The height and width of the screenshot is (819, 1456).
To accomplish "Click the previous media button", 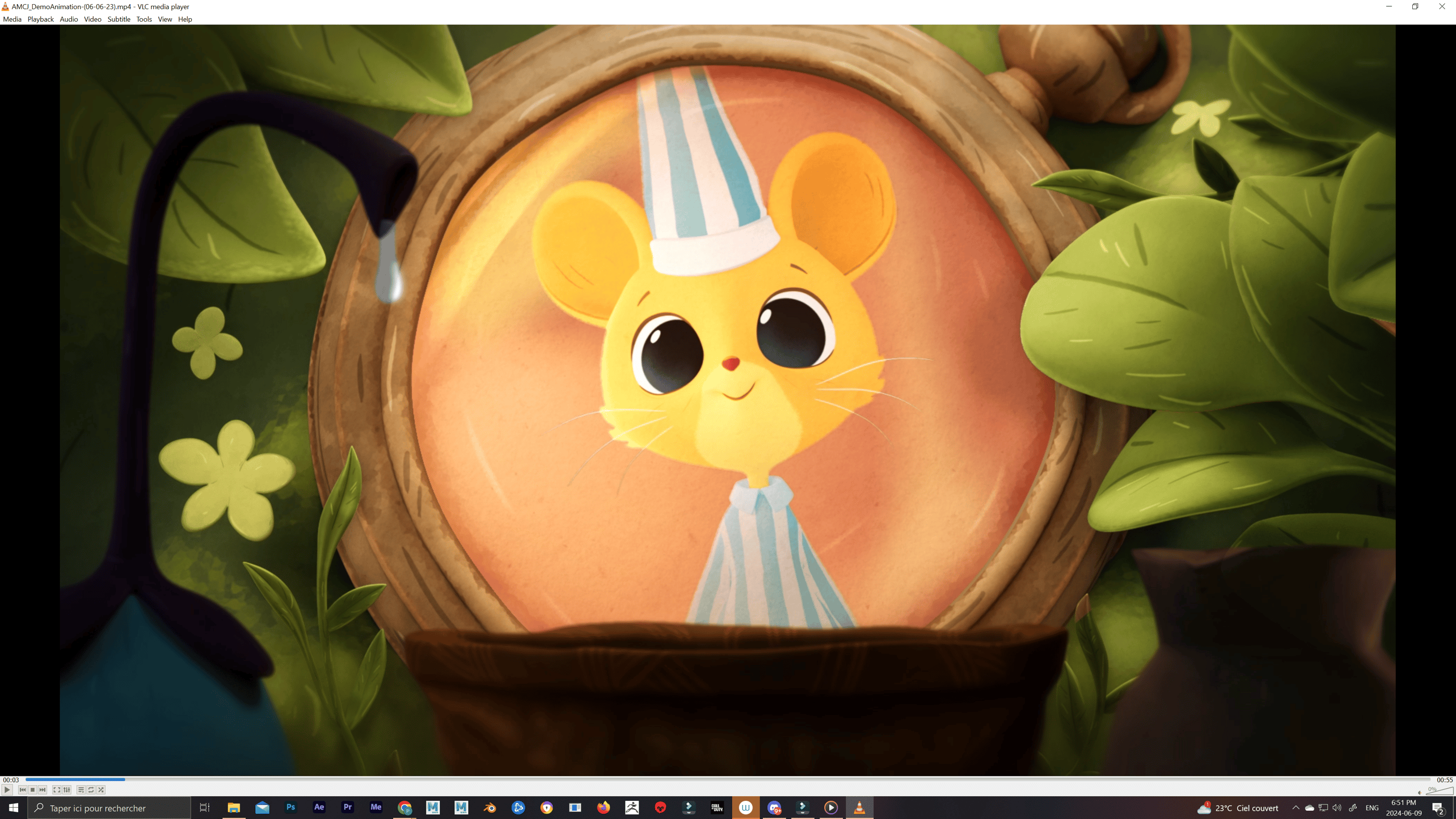I will (22, 789).
